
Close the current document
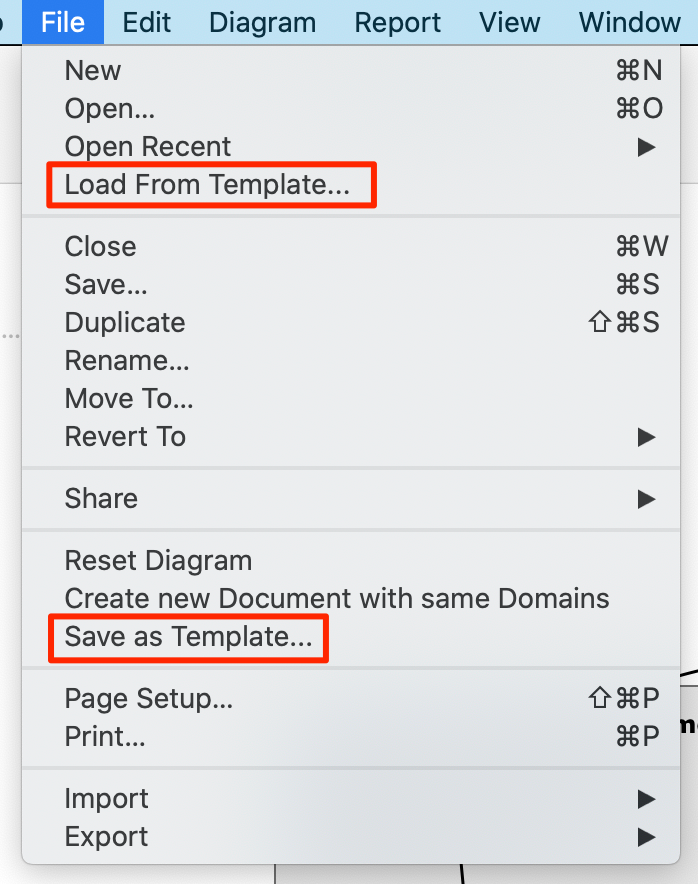(x=100, y=246)
